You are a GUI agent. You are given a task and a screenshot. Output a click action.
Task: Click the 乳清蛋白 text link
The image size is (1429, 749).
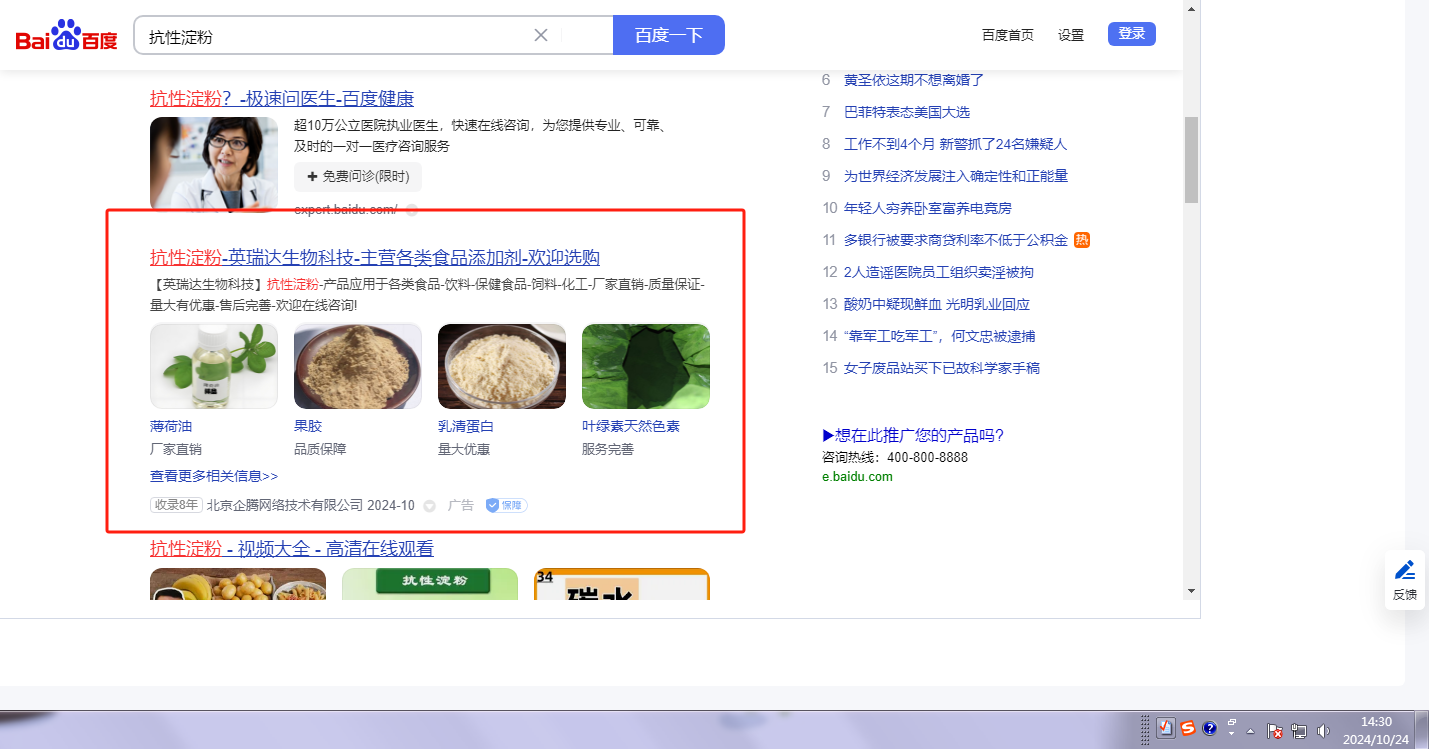(466, 426)
